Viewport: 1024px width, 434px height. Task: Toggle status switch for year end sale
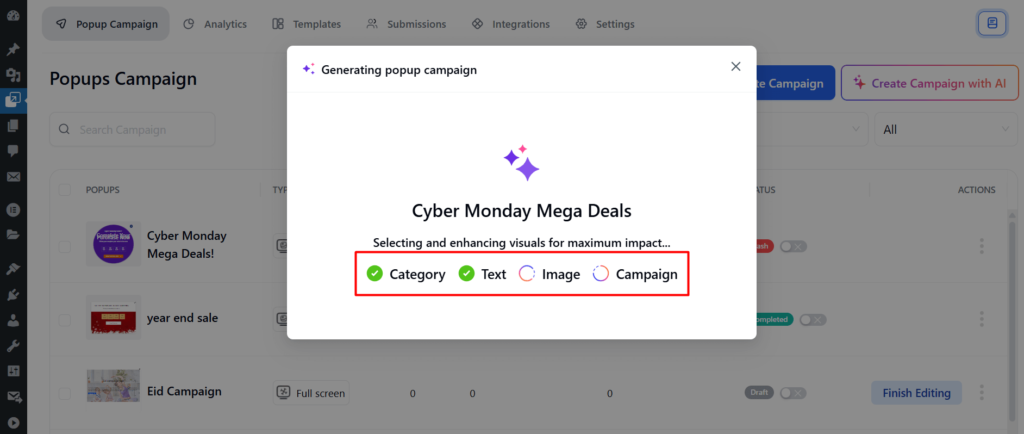pyautogui.click(x=812, y=320)
